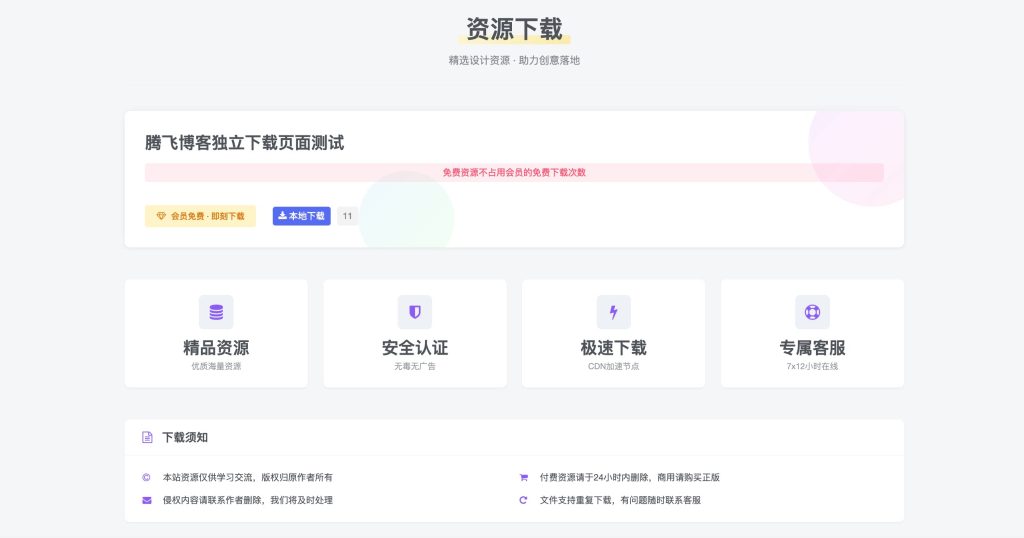
Task: Click the lightning bolt icon above 极速下载
Action: tap(613, 312)
